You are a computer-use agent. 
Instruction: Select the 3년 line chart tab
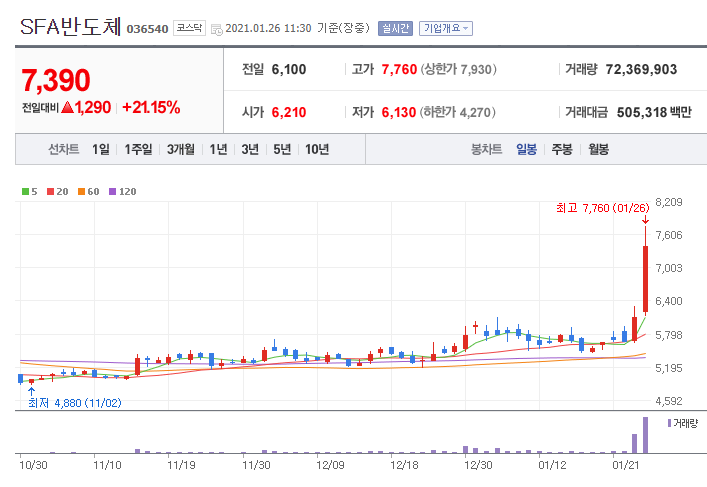(x=250, y=149)
